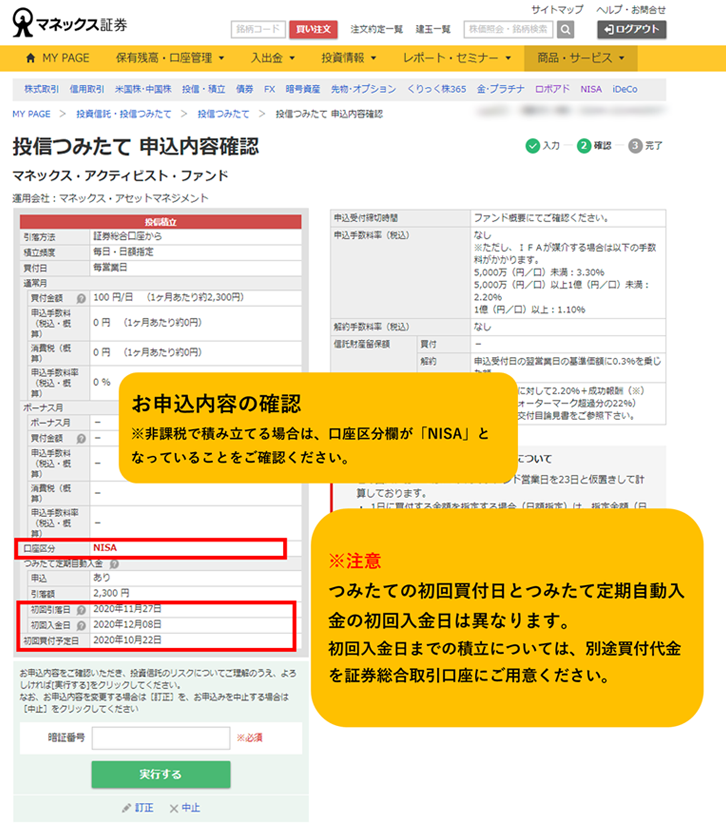Expand レポート・セミナー dropdown menu
Image resolution: width=726 pixels, height=834 pixels.
(456, 58)
